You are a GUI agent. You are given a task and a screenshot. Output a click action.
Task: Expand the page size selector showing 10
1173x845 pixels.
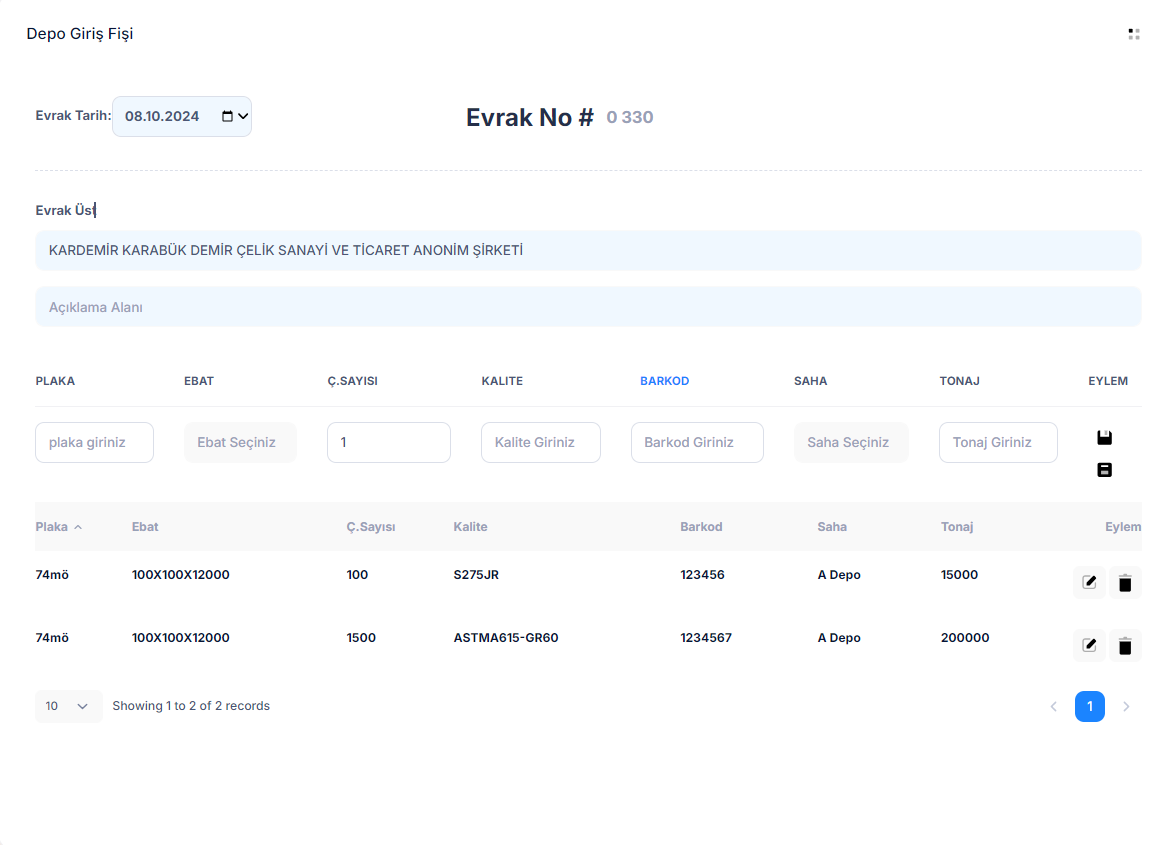pyautogui.click(x=68, y=706)
